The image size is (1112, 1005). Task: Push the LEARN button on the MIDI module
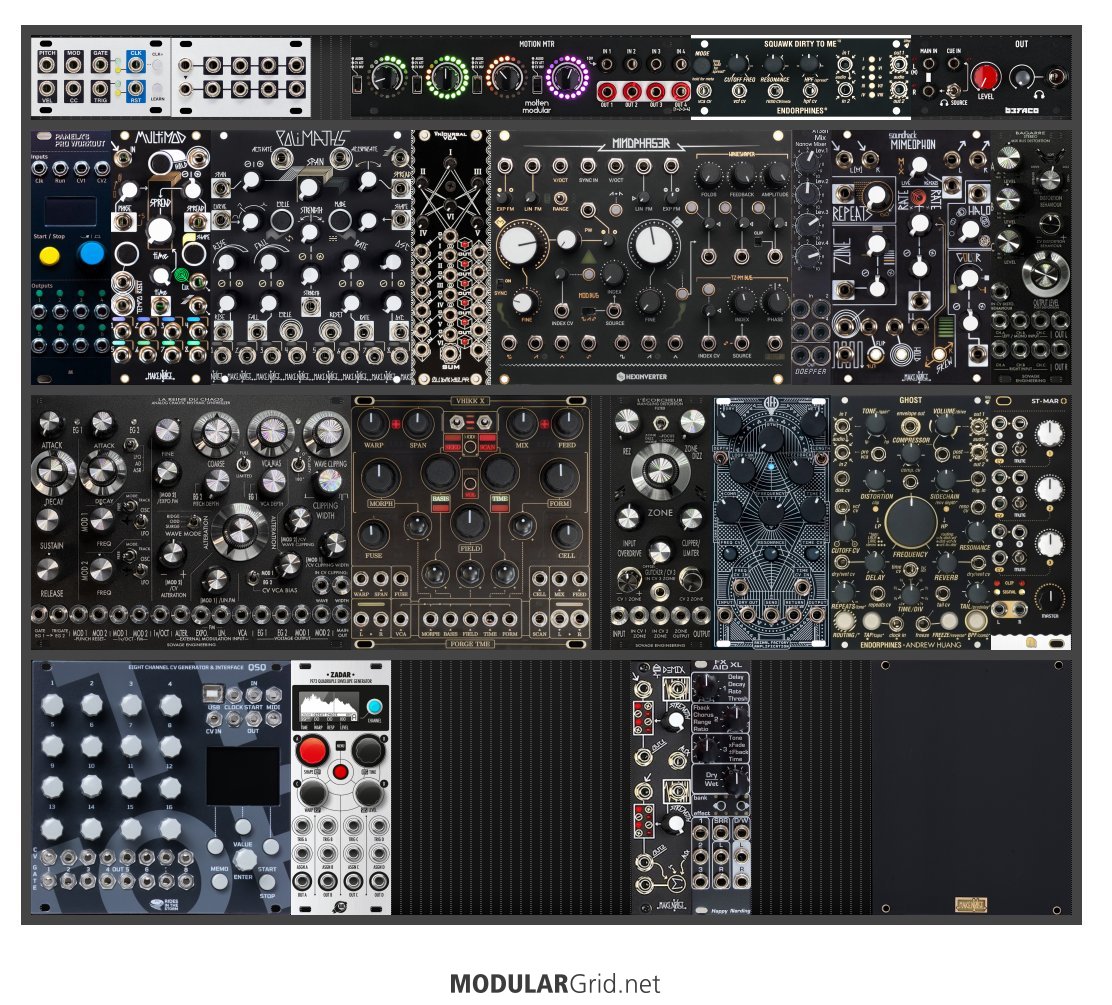pyautogui.click(x=157, y=89)
